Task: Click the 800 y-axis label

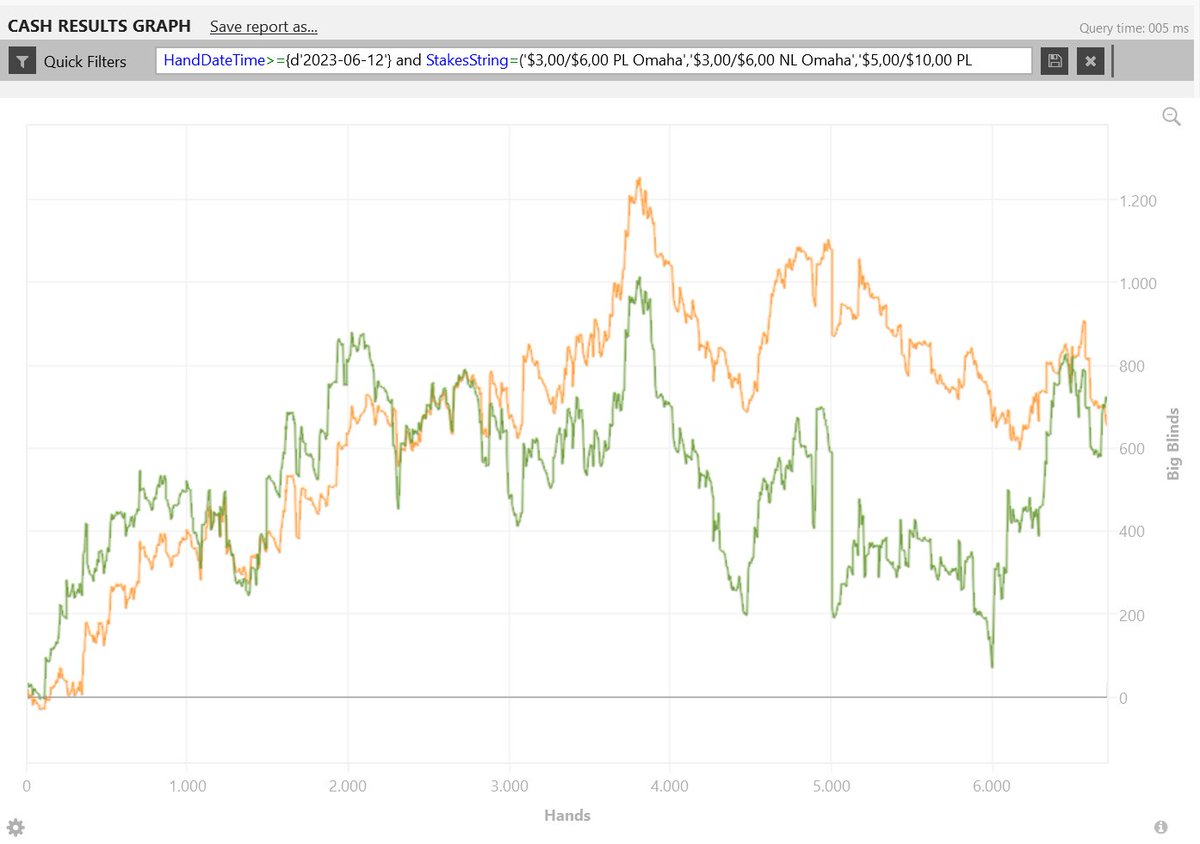Action: point(1132,366)
